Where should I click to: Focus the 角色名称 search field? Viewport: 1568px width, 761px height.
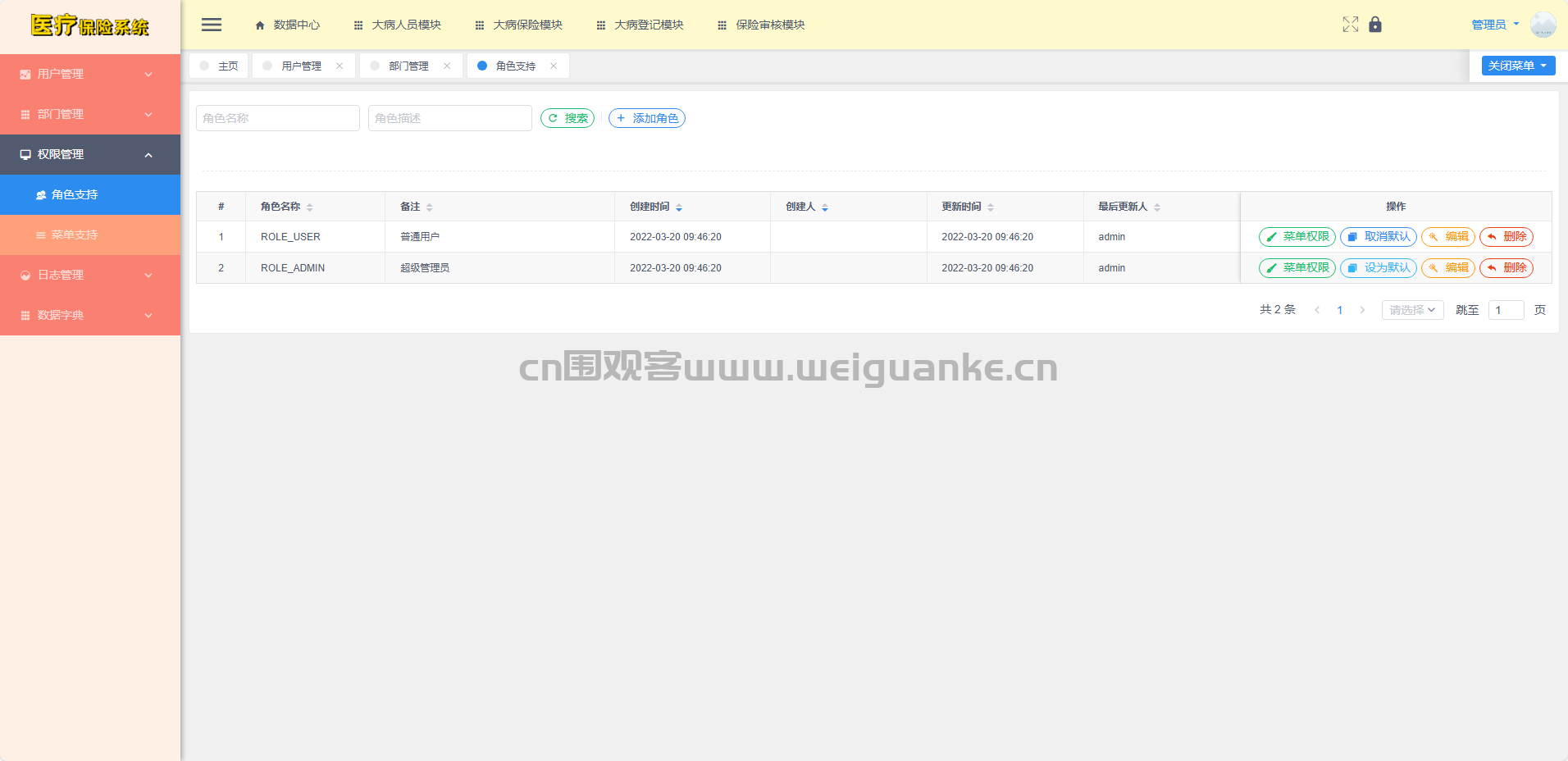click(x=278, y=118)
